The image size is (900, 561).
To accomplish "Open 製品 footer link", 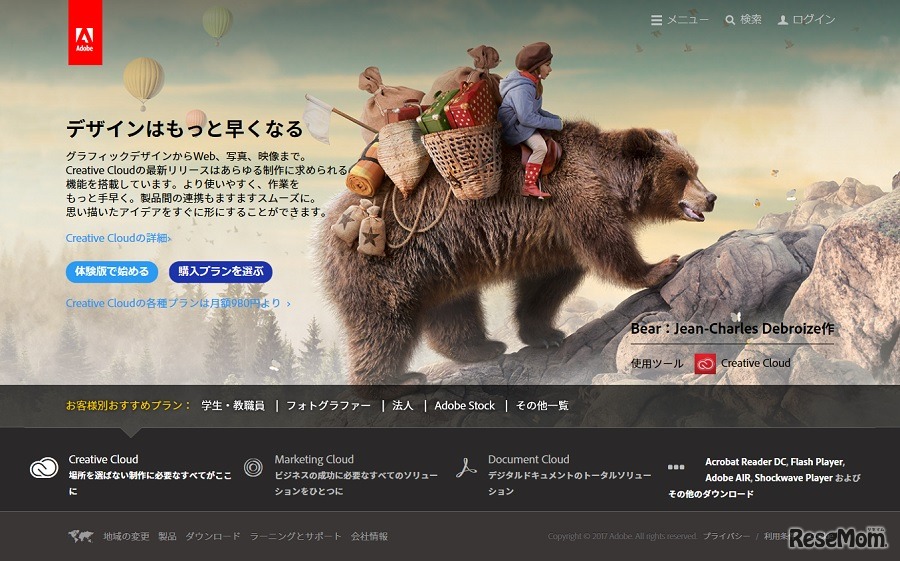I will tap(168, 536).
